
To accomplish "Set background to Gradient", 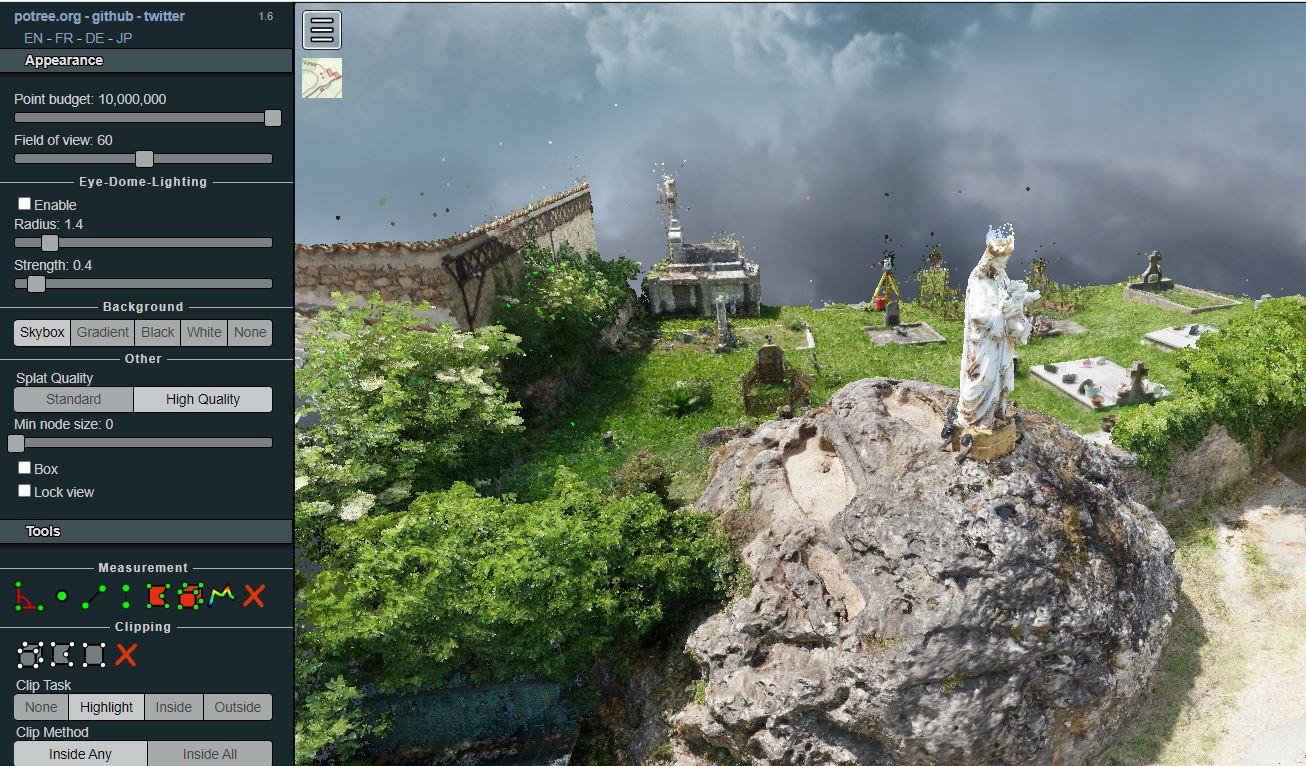I will (x=103, y=333).
